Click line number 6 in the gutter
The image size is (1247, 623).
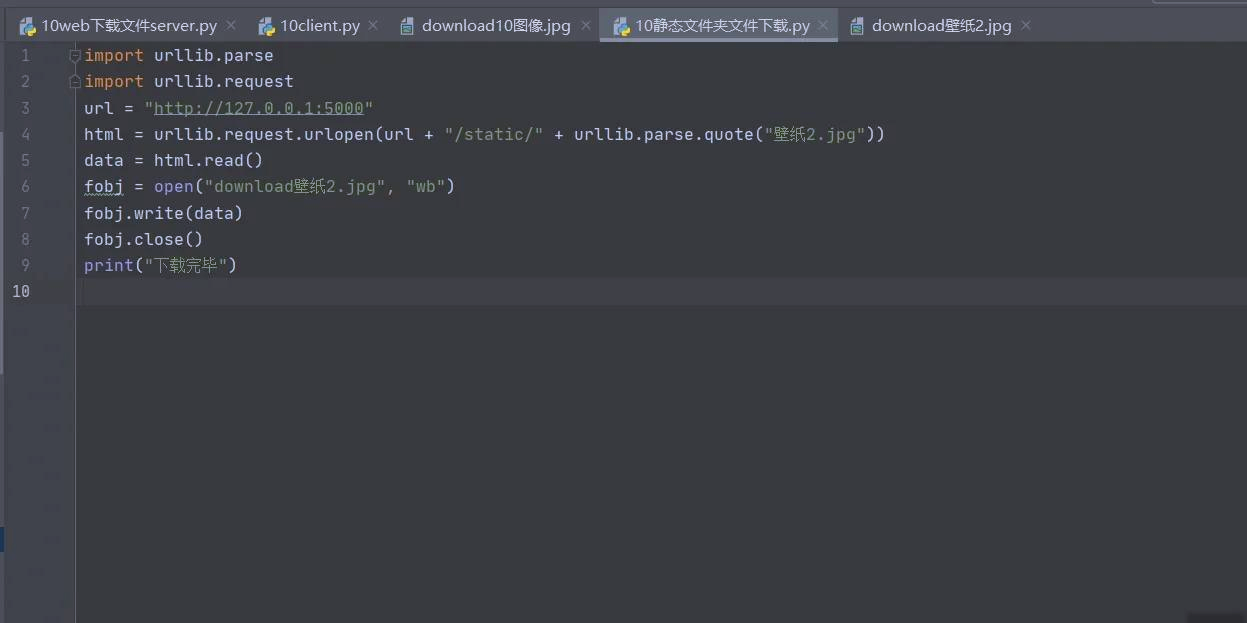[x=25, y=187]
